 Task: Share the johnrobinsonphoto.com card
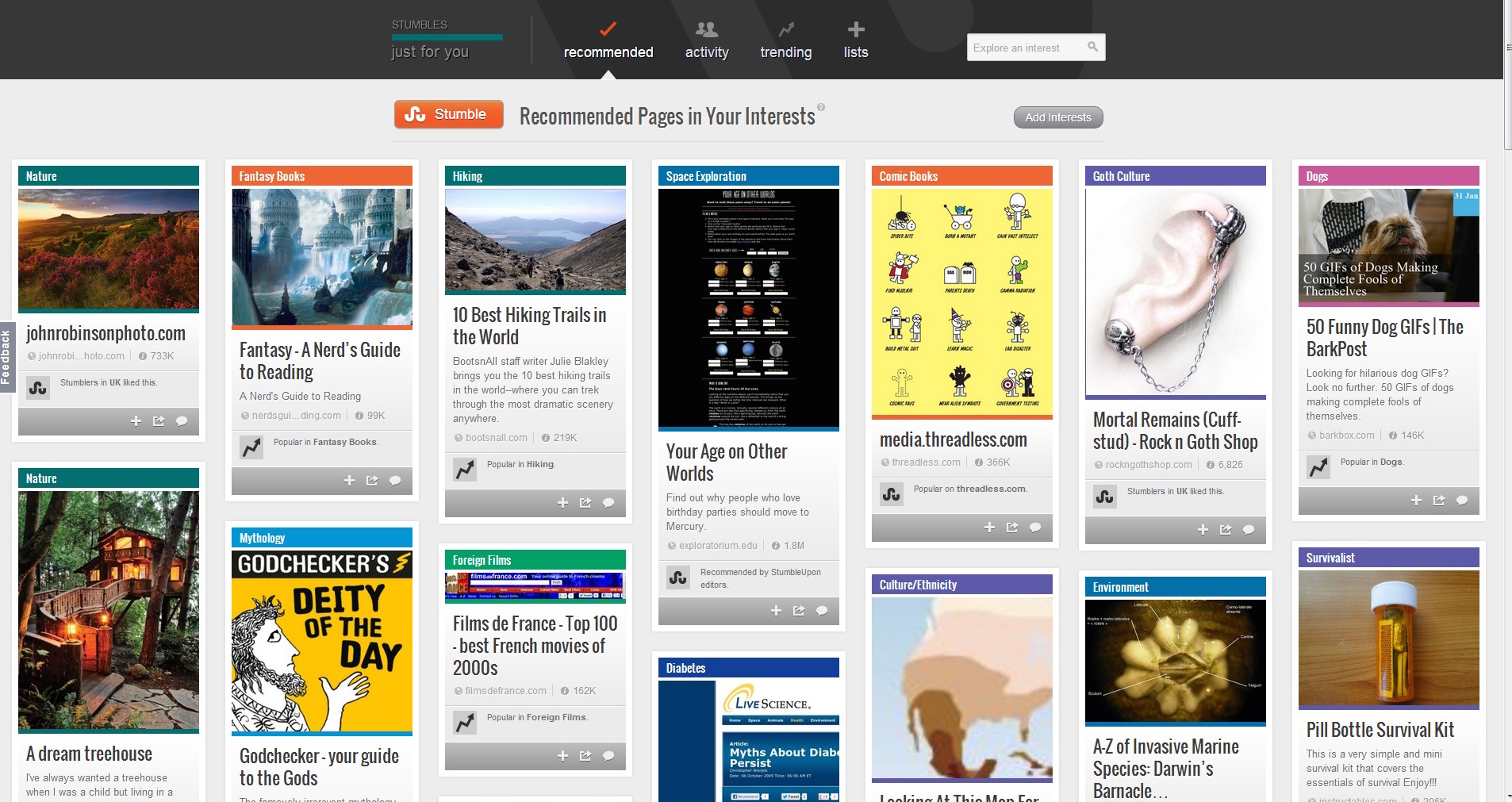pyautogui.click(x=159, y=421)
